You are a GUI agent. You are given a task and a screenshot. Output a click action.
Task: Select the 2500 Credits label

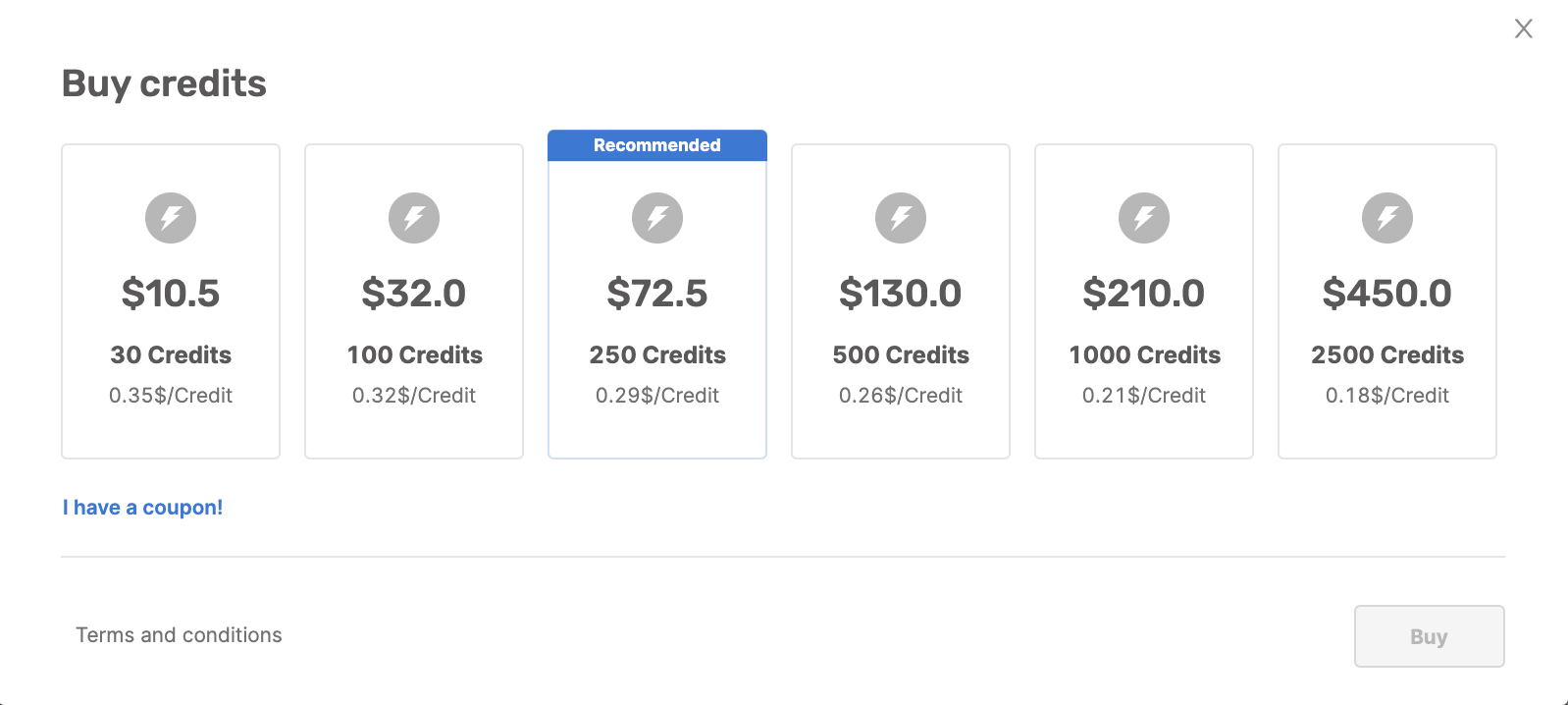tap(1387, 354)
